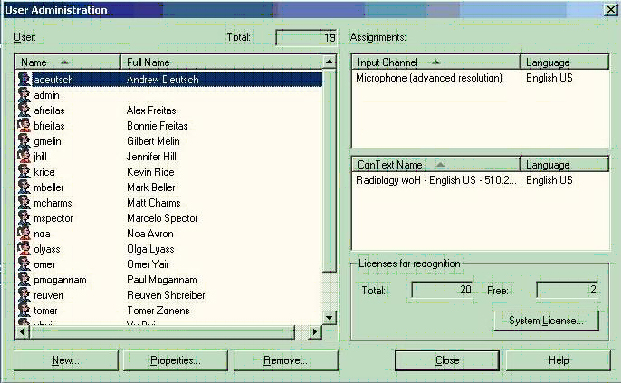Click the user icon beside admin

pos(24,95)
